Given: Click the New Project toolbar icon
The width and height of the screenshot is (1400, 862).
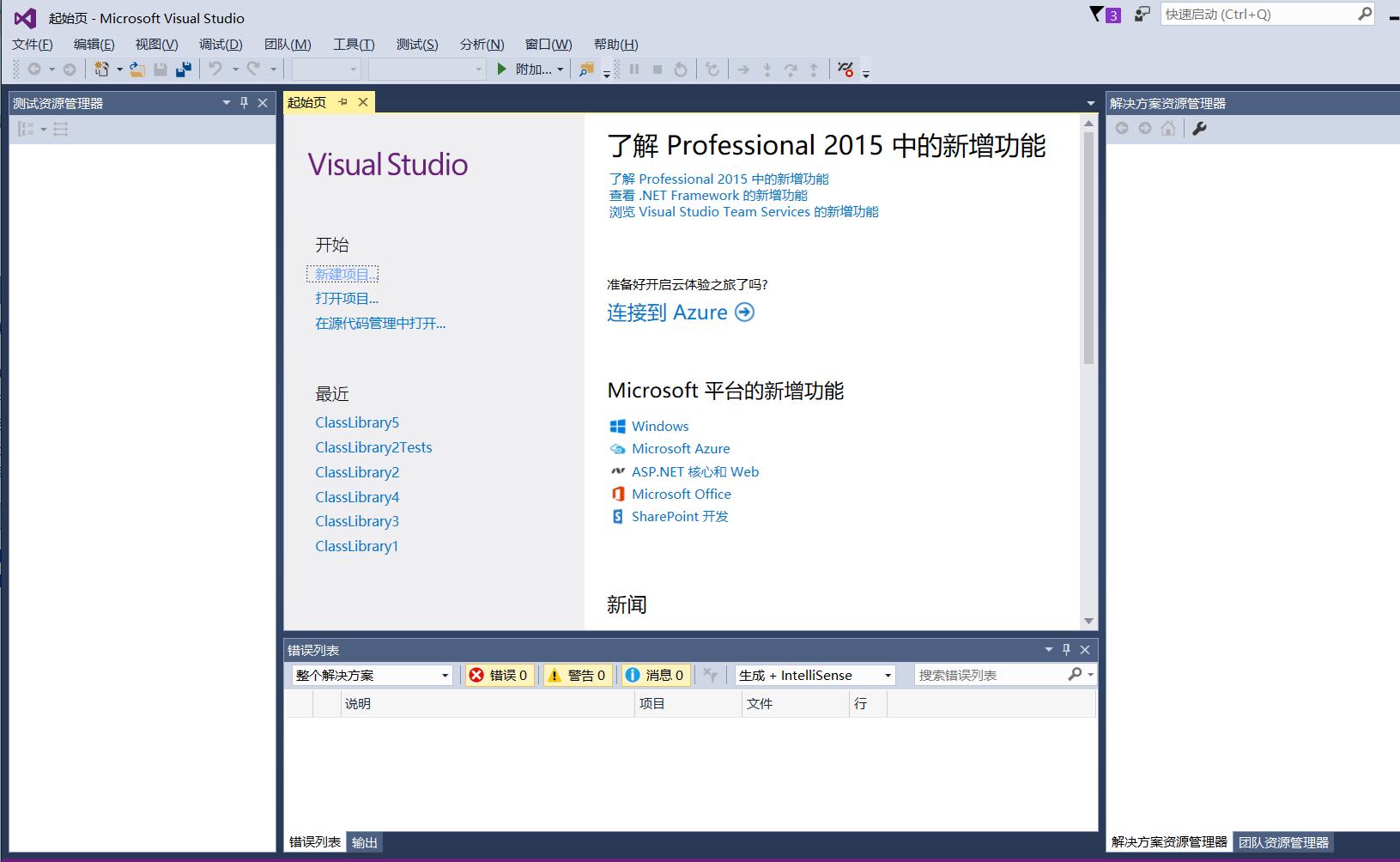Looking at the screenshot, I should (x=102, y=70).
